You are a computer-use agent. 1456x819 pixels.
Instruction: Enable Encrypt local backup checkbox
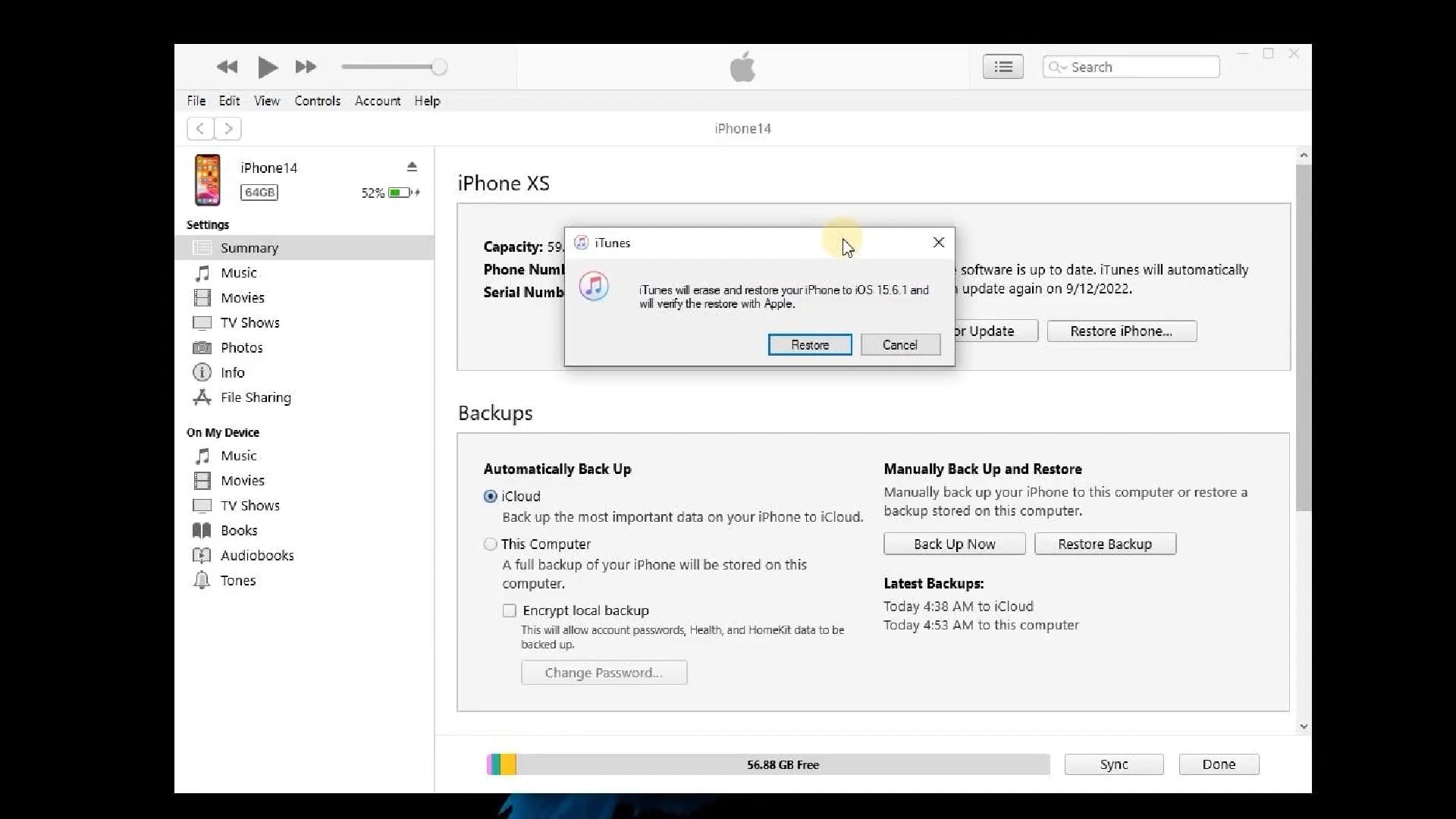click(510, 611)
